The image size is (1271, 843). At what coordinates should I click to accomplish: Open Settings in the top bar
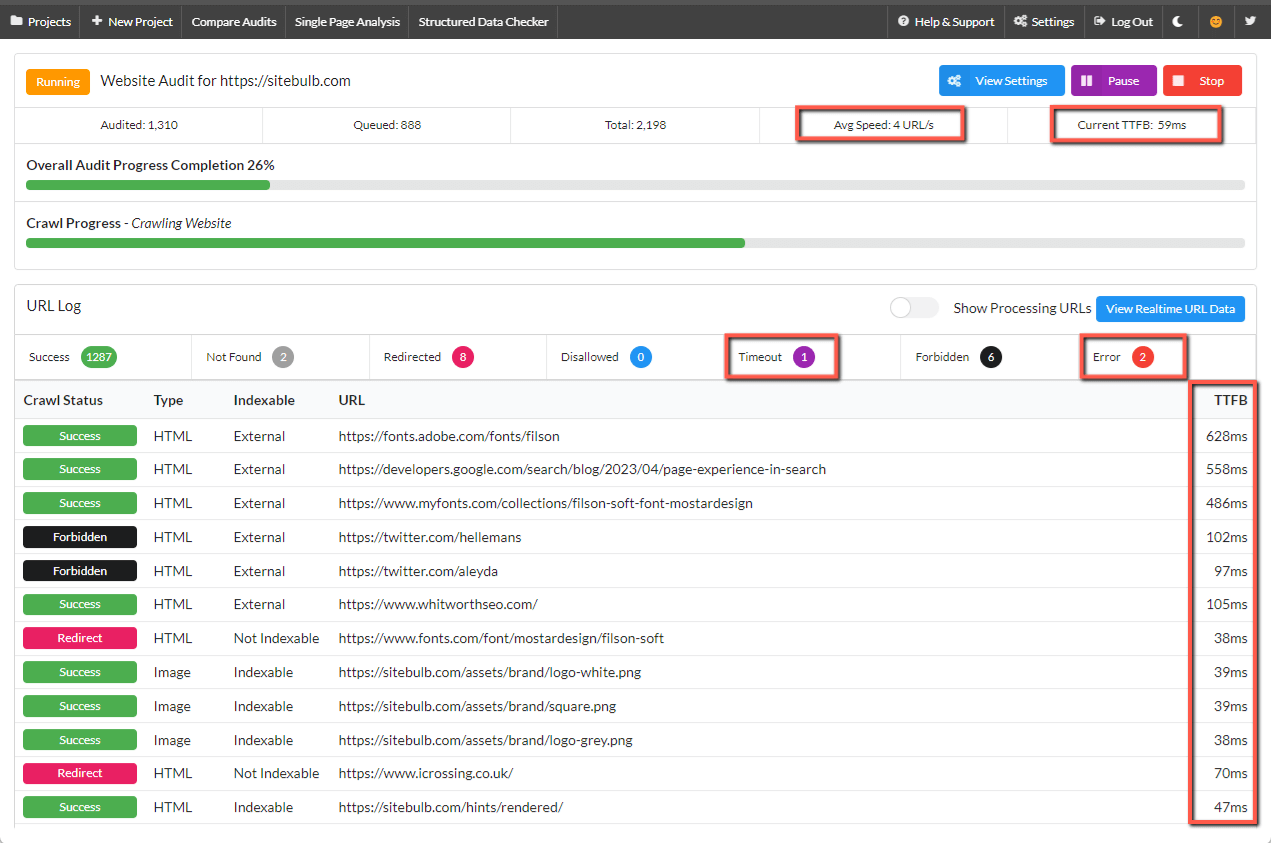[x=1044, y=21]
